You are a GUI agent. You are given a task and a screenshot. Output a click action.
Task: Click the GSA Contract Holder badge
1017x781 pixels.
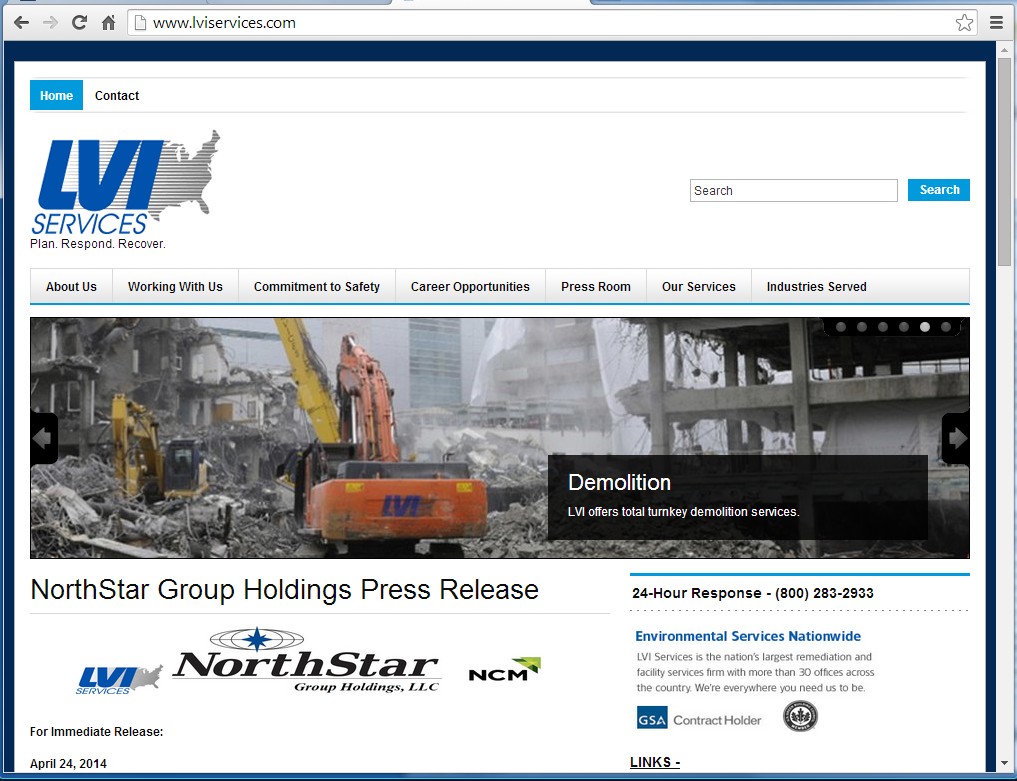699,717
